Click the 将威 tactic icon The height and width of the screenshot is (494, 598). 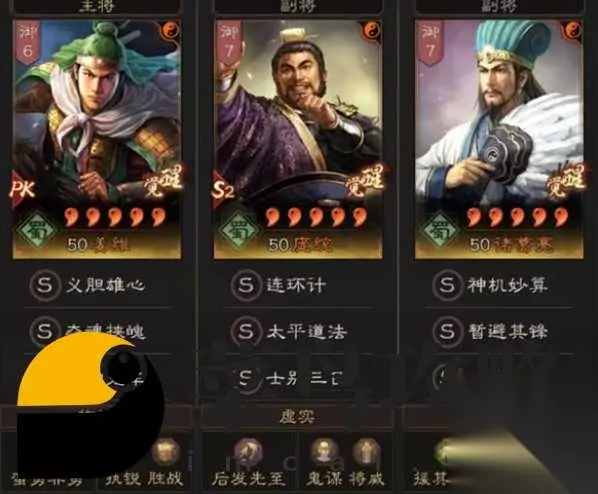(x=366, y=452)
